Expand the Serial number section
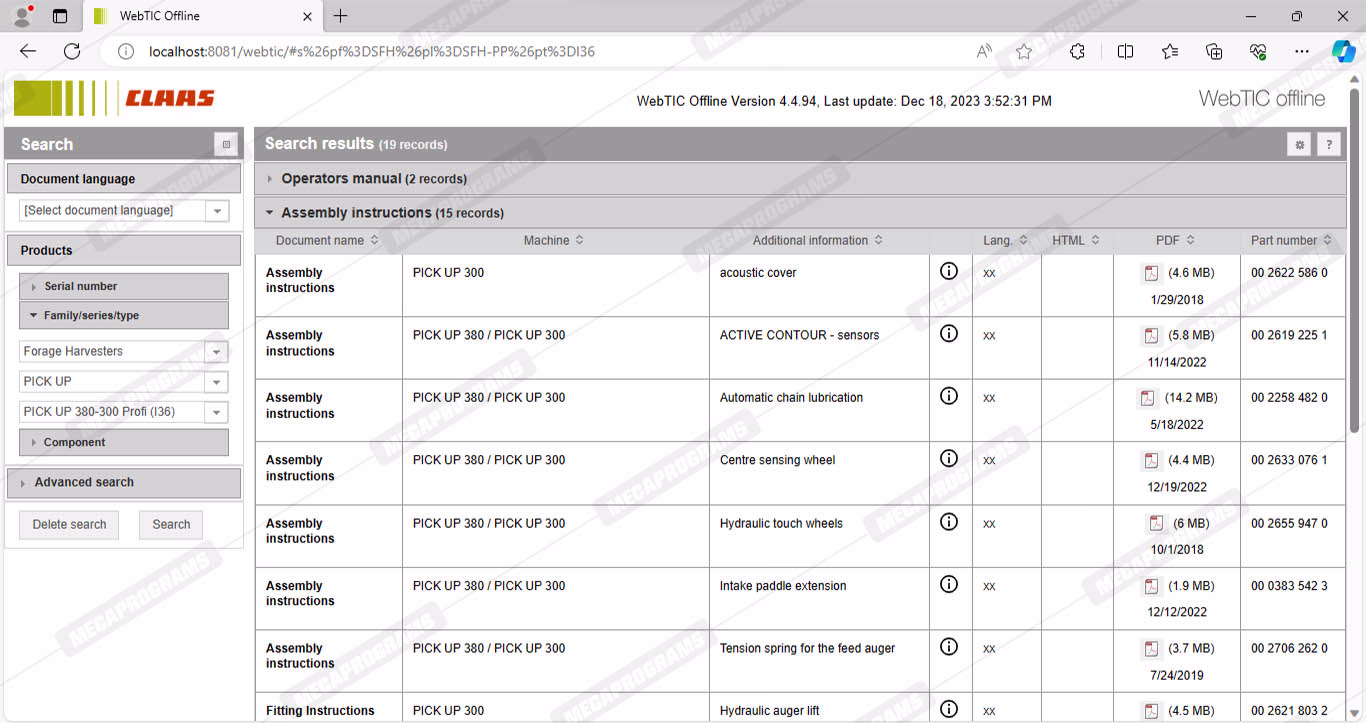The height and width of the screenshot is (723, 1366). [x=80, y=286]
